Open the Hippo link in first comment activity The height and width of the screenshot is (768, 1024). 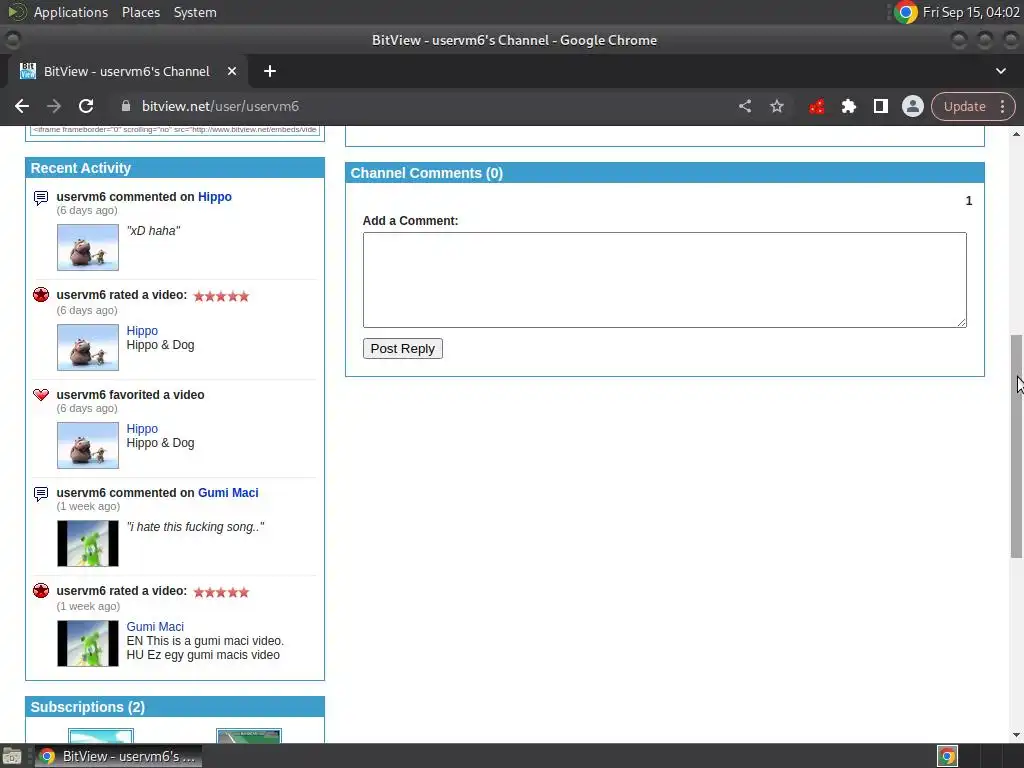pyautogui.click(x=214, y=197)
